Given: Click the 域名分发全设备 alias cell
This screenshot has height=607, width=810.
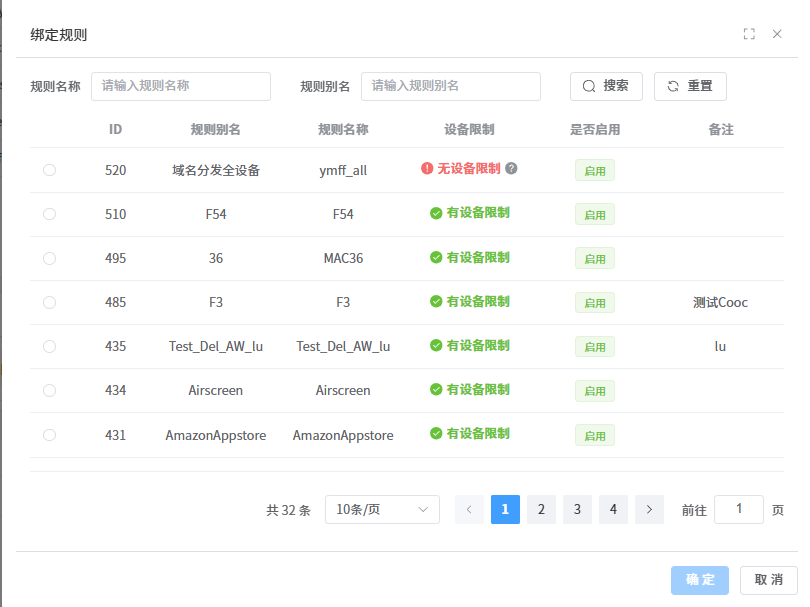Looking at the screenshot, I should (216, 170).
